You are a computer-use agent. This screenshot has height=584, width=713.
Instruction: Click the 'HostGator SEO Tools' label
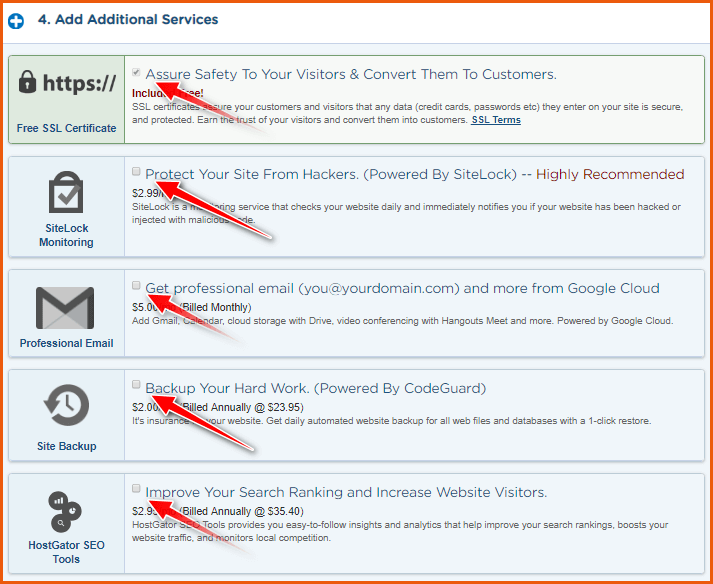(x=66, y=552)
